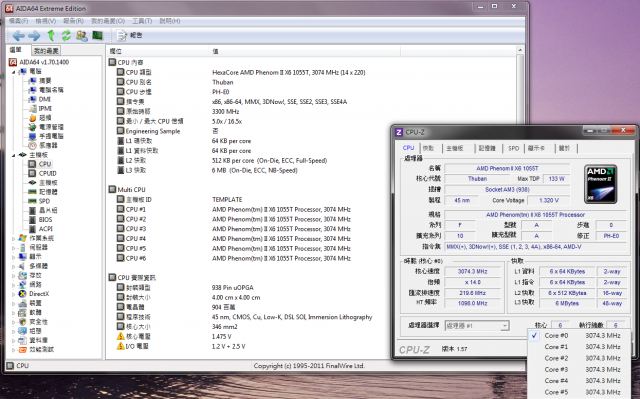640x399 pixels.
Task: Switch to CPU-Z 記憶體 memory tab
Action: click(487, 148)
